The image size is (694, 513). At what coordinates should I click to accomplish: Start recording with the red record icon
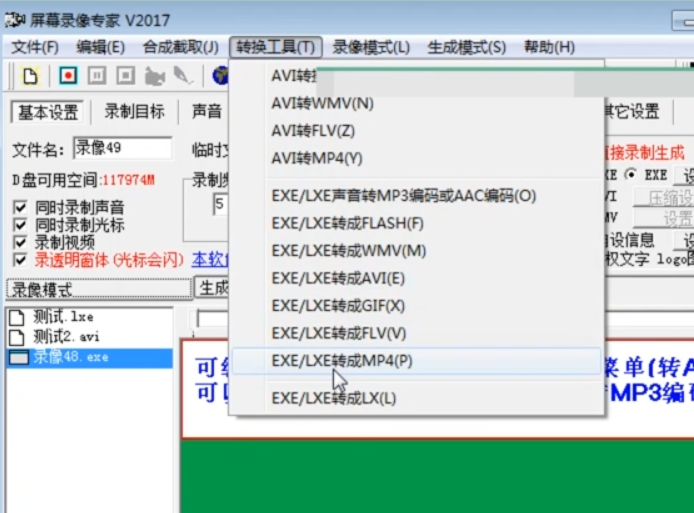pos(68,76)
